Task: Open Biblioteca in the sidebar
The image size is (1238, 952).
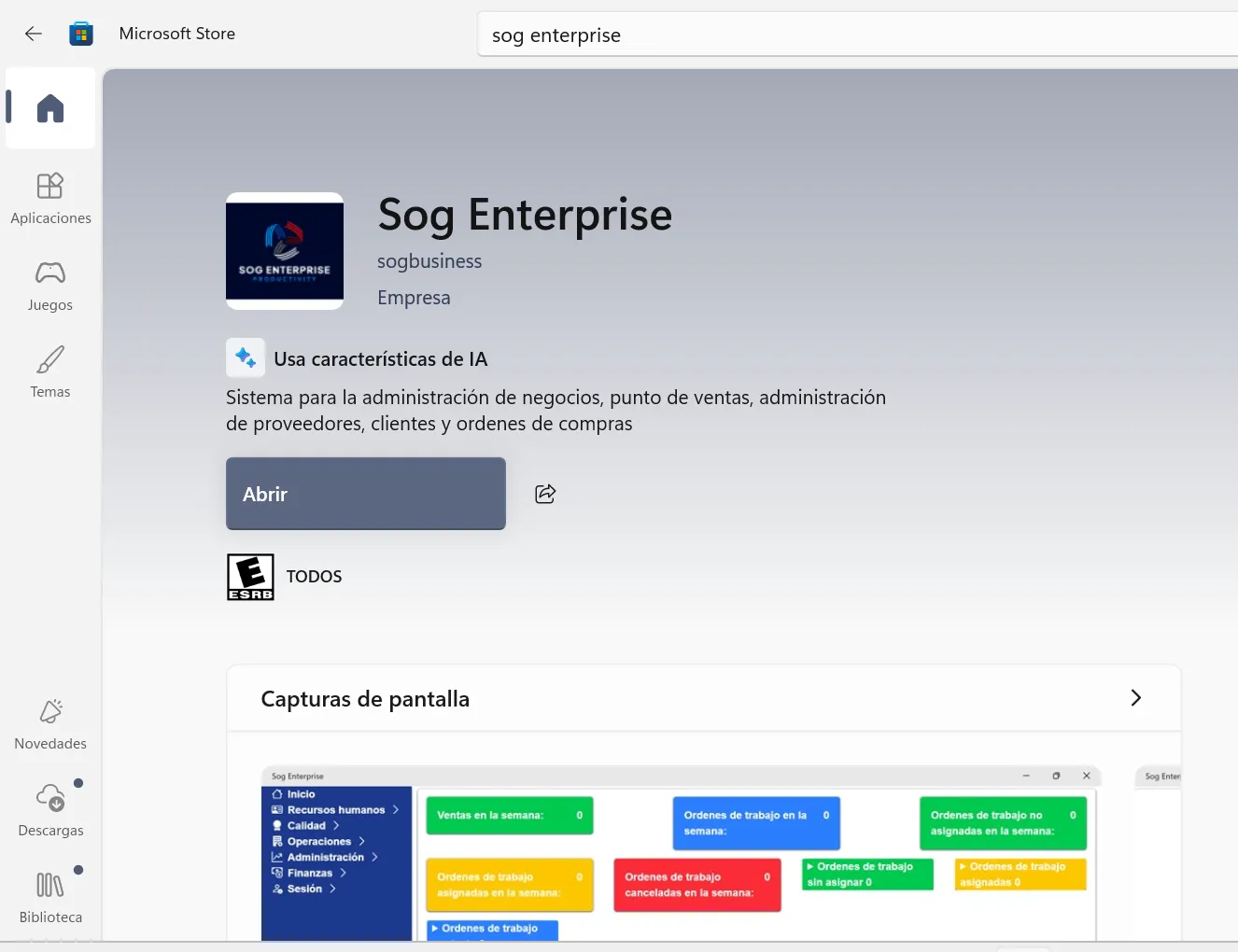Action: (50, 897)
